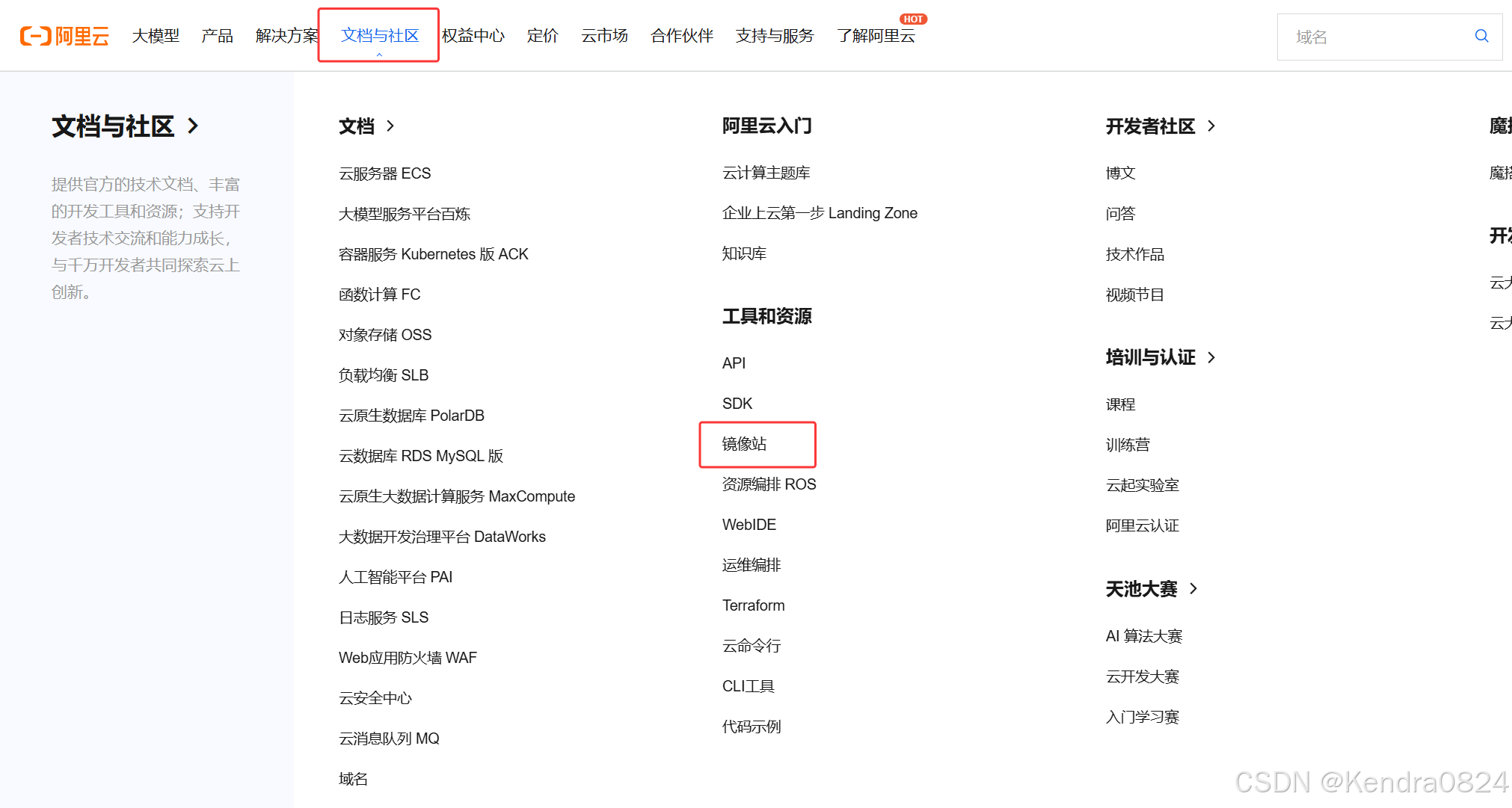The width and height of the screenshot is (1512, 808).
Task: Open the 云市场 navigation menu
Action: 604,36
